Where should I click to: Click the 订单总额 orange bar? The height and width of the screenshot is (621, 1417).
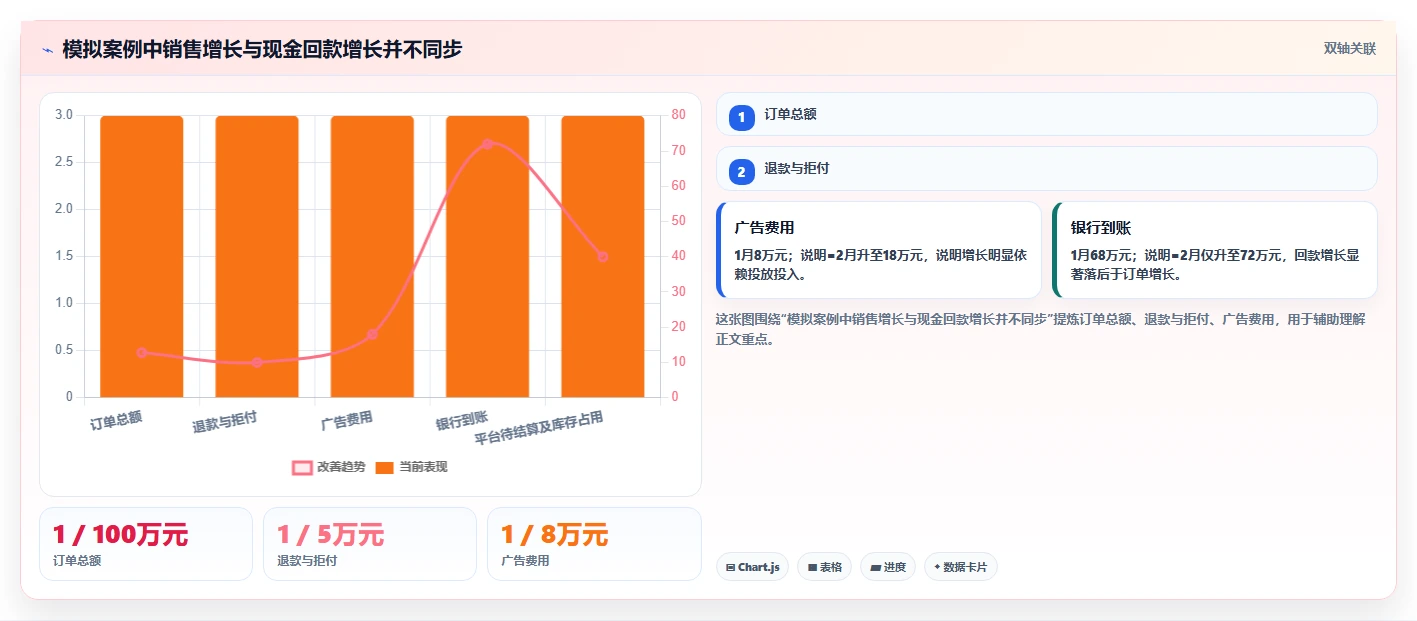coord(141,256)
